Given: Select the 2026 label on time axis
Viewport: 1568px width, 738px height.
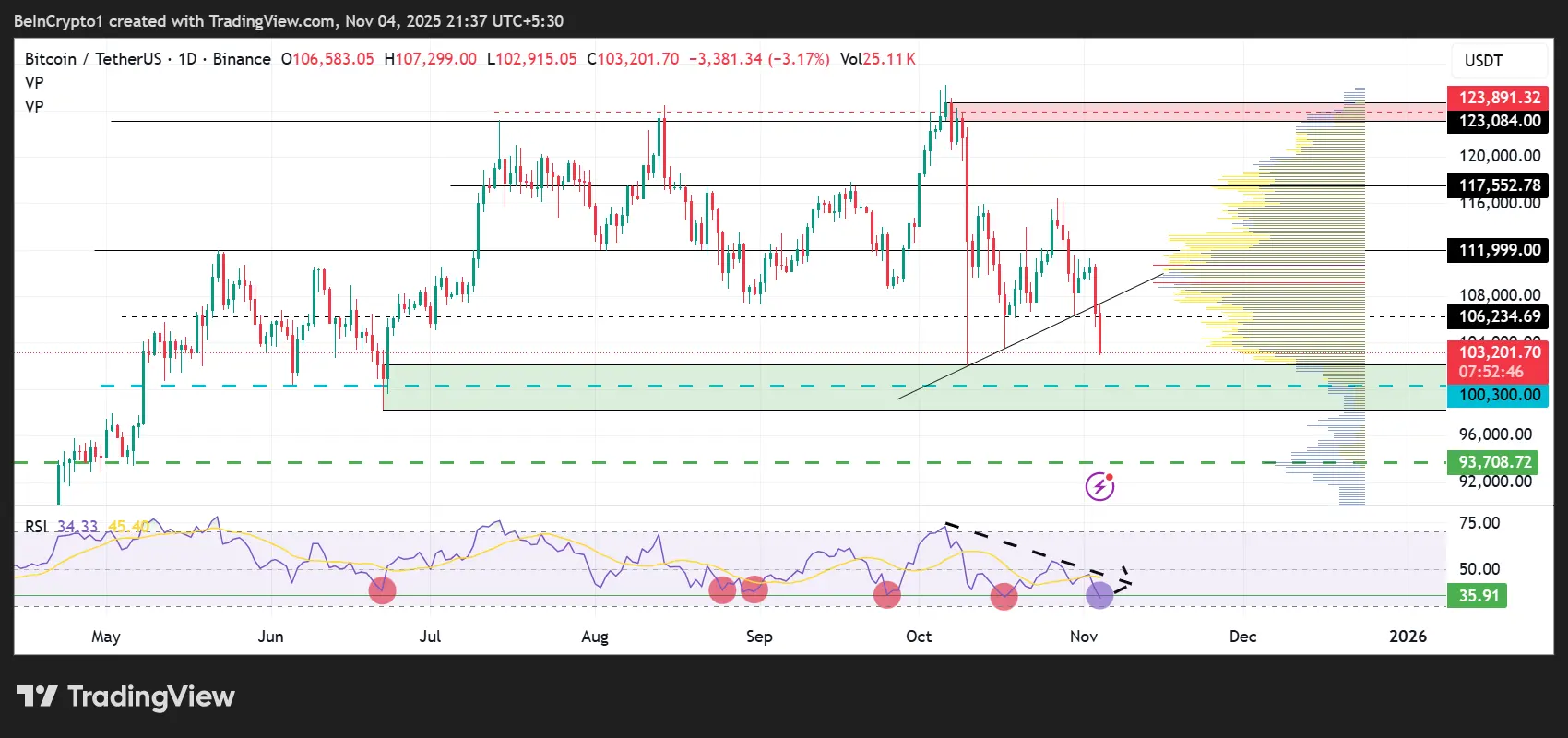Looking at the screenshot, I should coord(1408,637).
